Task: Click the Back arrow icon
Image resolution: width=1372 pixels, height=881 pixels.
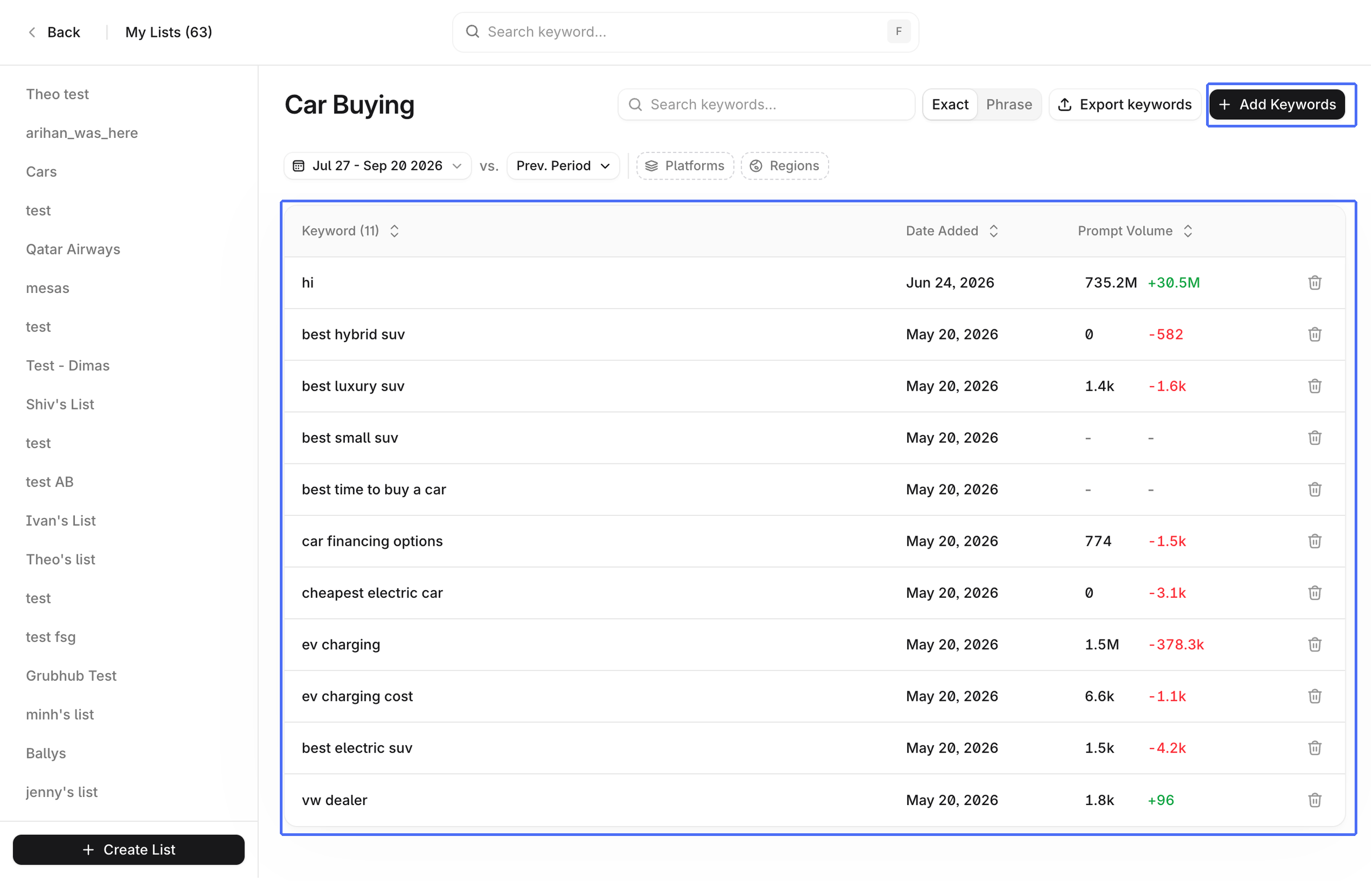Action: (x=32, y=32)
